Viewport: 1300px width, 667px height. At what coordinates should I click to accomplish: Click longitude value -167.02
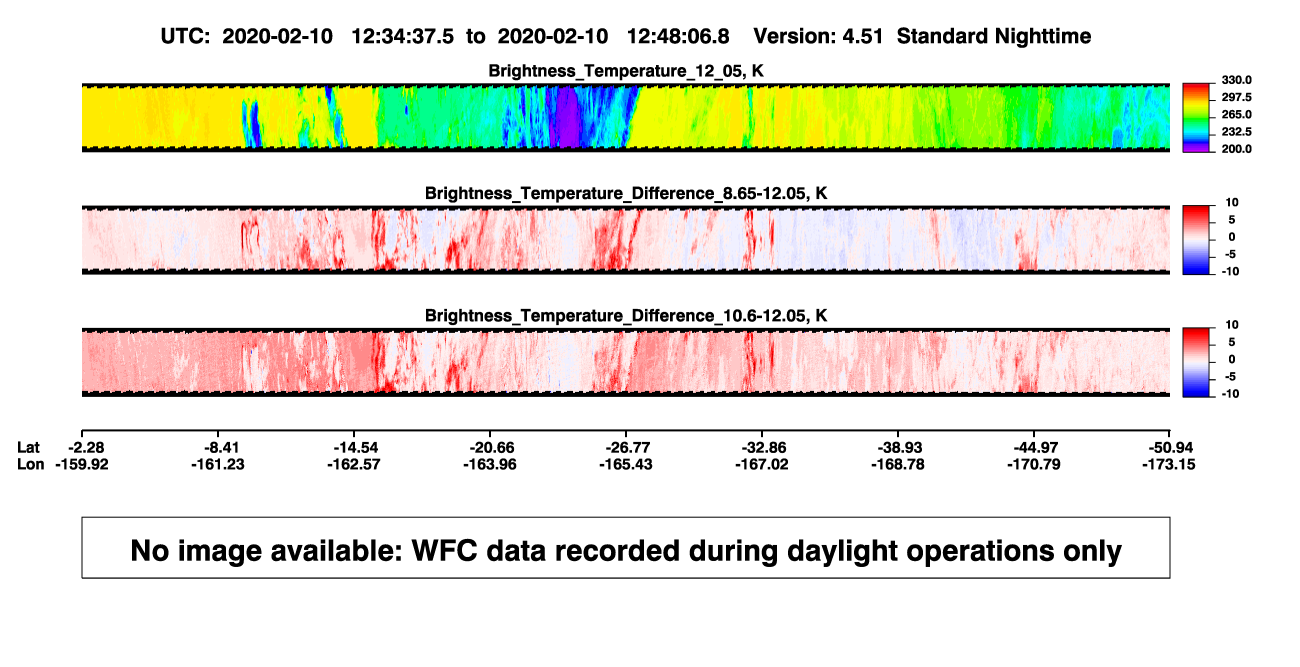(x=762, y=464)
